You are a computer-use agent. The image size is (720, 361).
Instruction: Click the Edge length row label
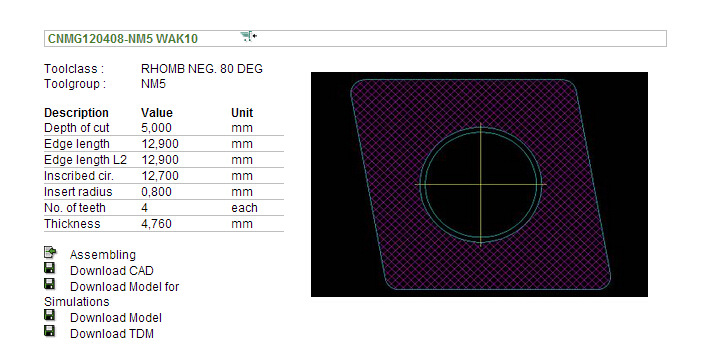click(x=77, y=144)
